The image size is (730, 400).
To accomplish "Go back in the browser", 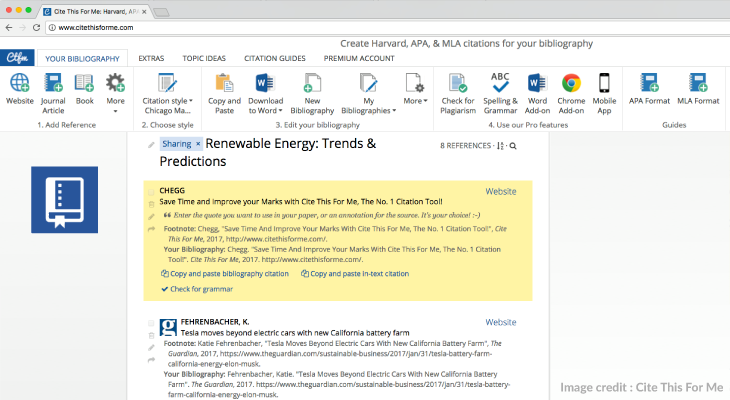I will [x=9, y=27].
